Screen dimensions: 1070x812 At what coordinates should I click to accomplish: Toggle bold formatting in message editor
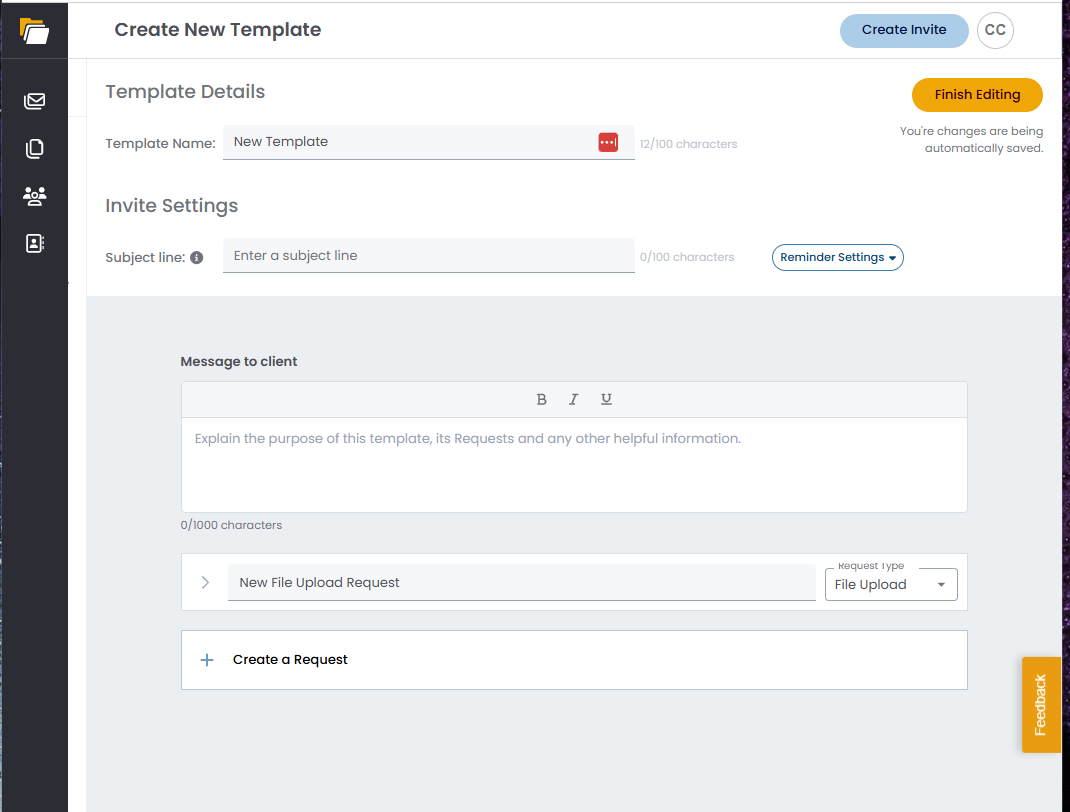pyautogui.click(x=541, y=400)
